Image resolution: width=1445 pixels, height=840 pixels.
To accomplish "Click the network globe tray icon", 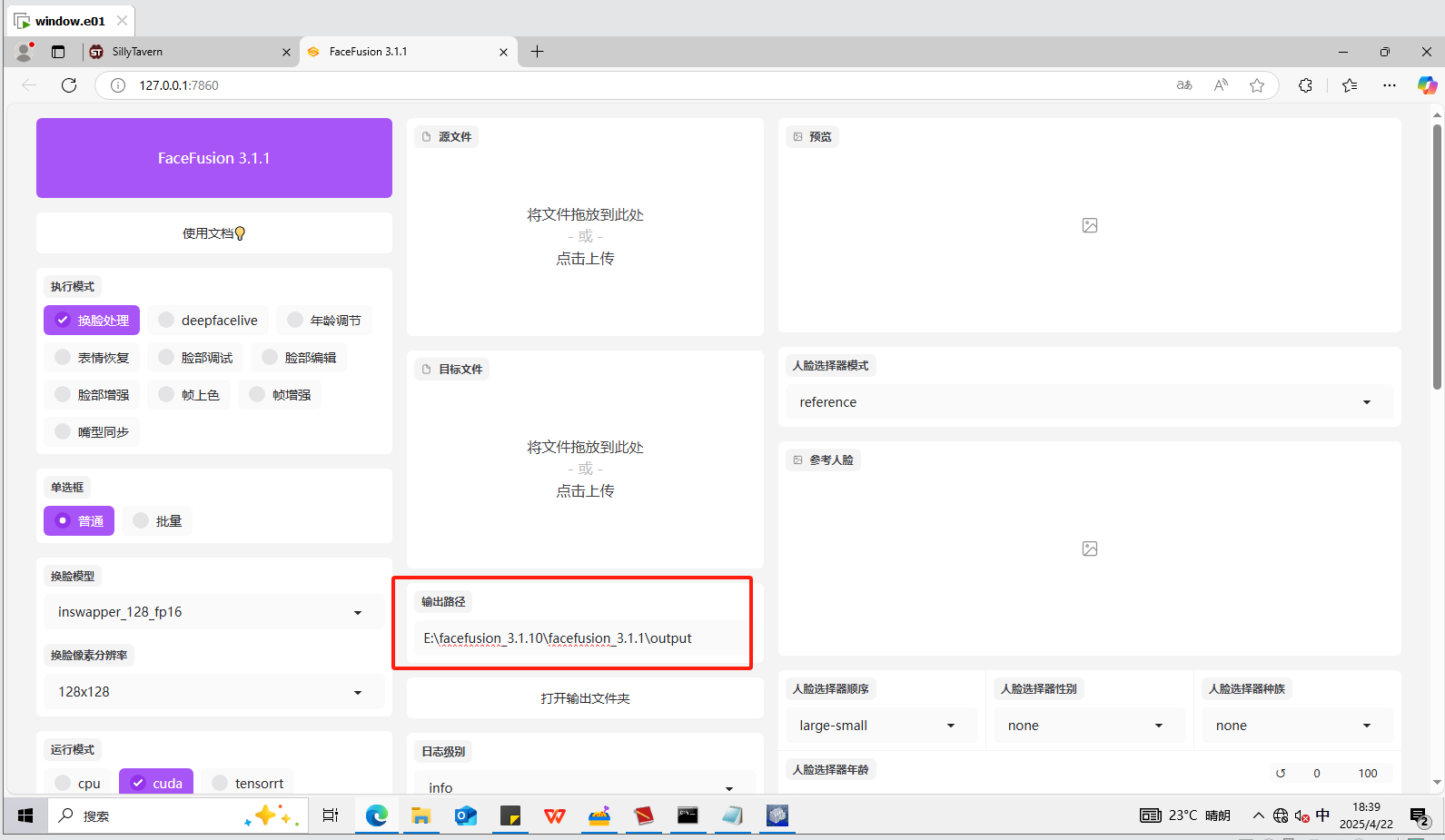I will pyautogui.click(x=1281, y=815).
